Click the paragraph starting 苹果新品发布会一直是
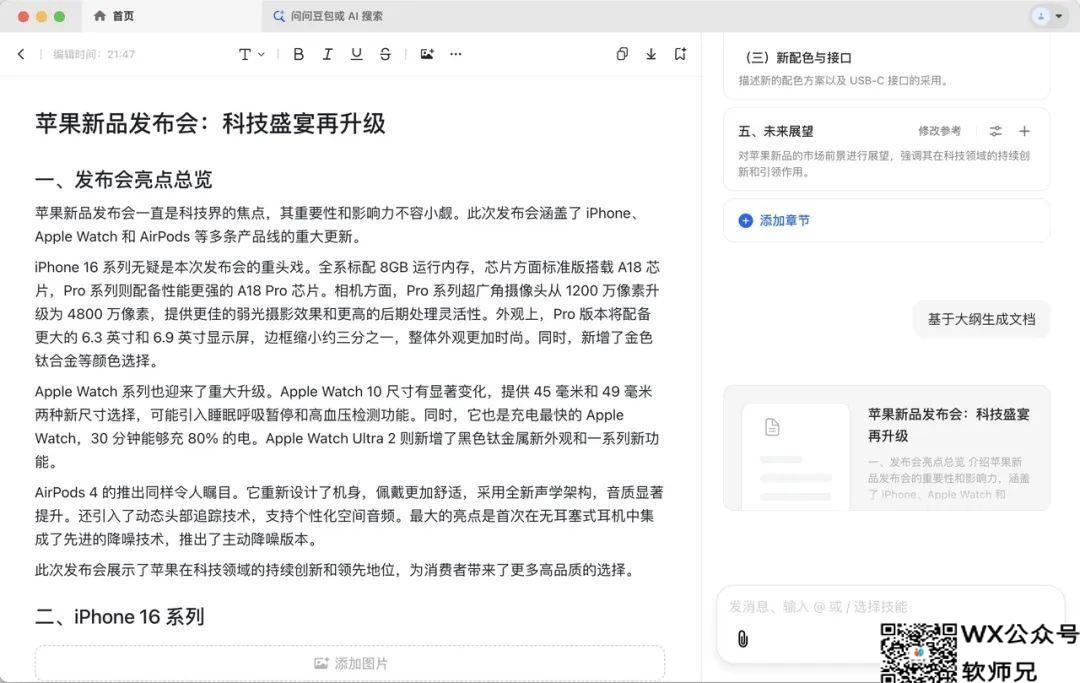Viewport: 1080px width, 683px height. coord(339,224)
